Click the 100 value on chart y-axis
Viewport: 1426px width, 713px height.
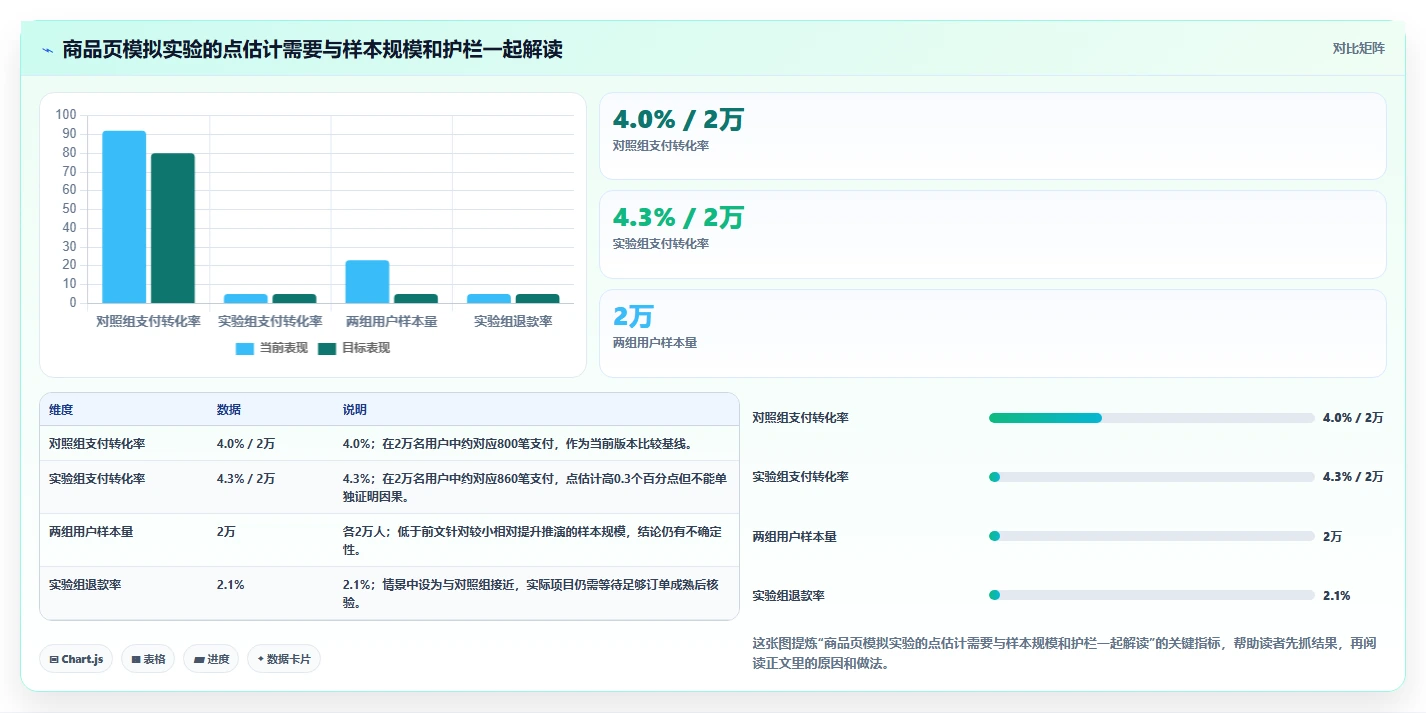tap(66, 115)
